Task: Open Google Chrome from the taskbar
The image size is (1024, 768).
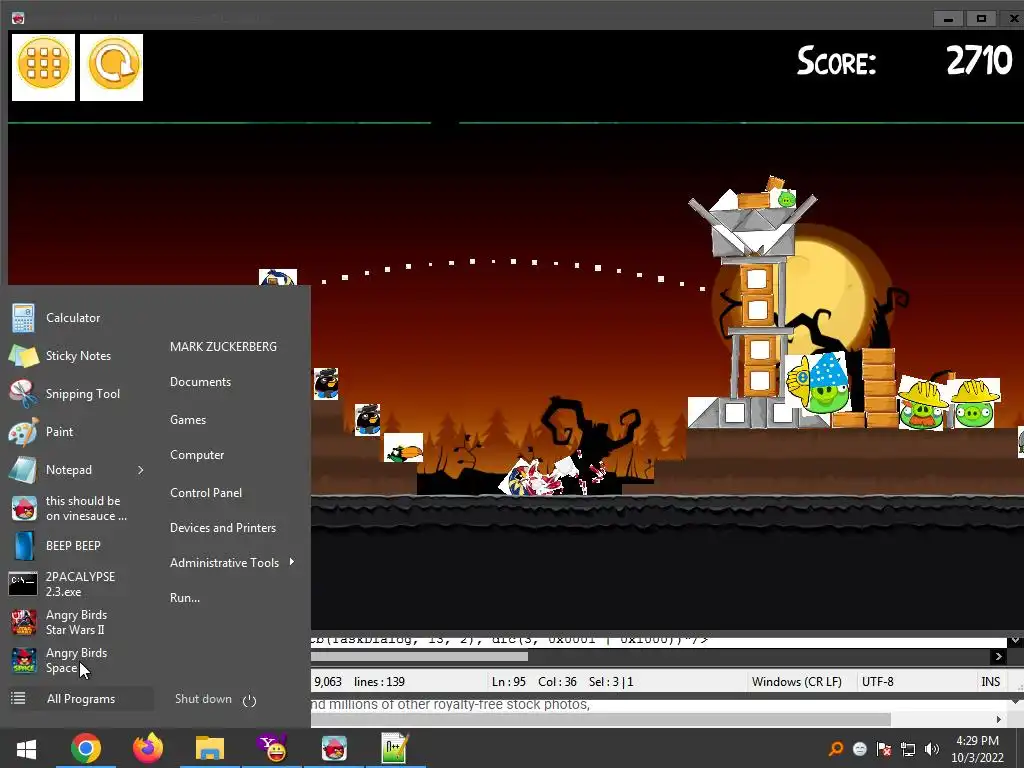Action: click(x=86, y=748)
